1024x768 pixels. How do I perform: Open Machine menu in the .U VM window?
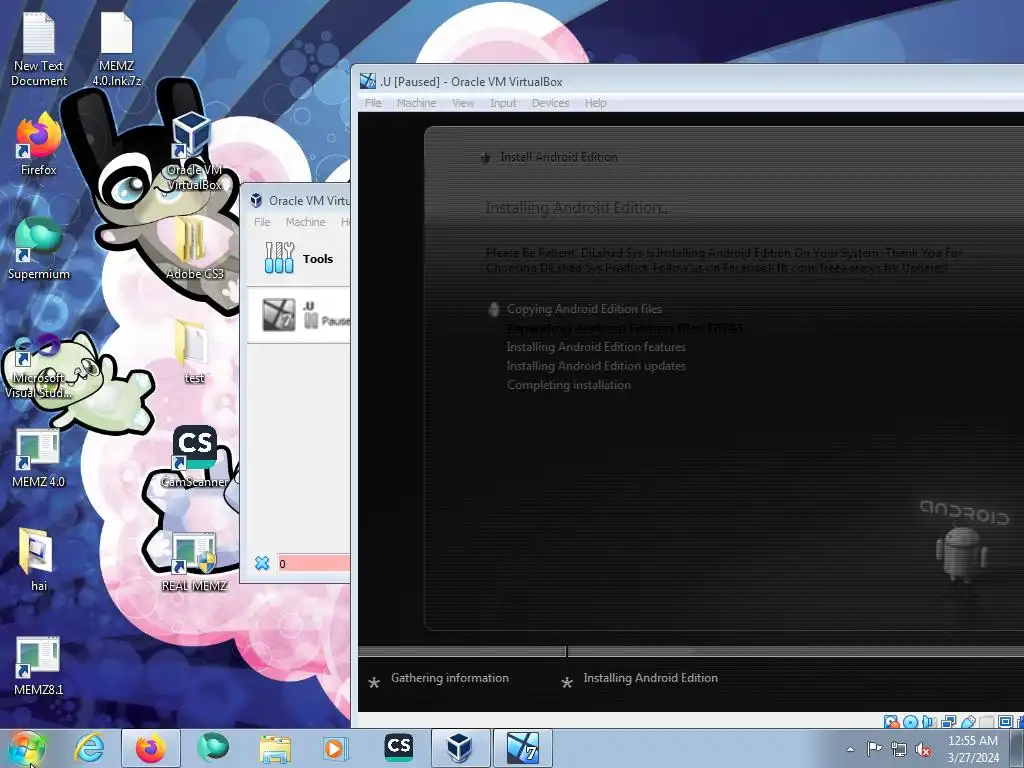tap(416, 103)
